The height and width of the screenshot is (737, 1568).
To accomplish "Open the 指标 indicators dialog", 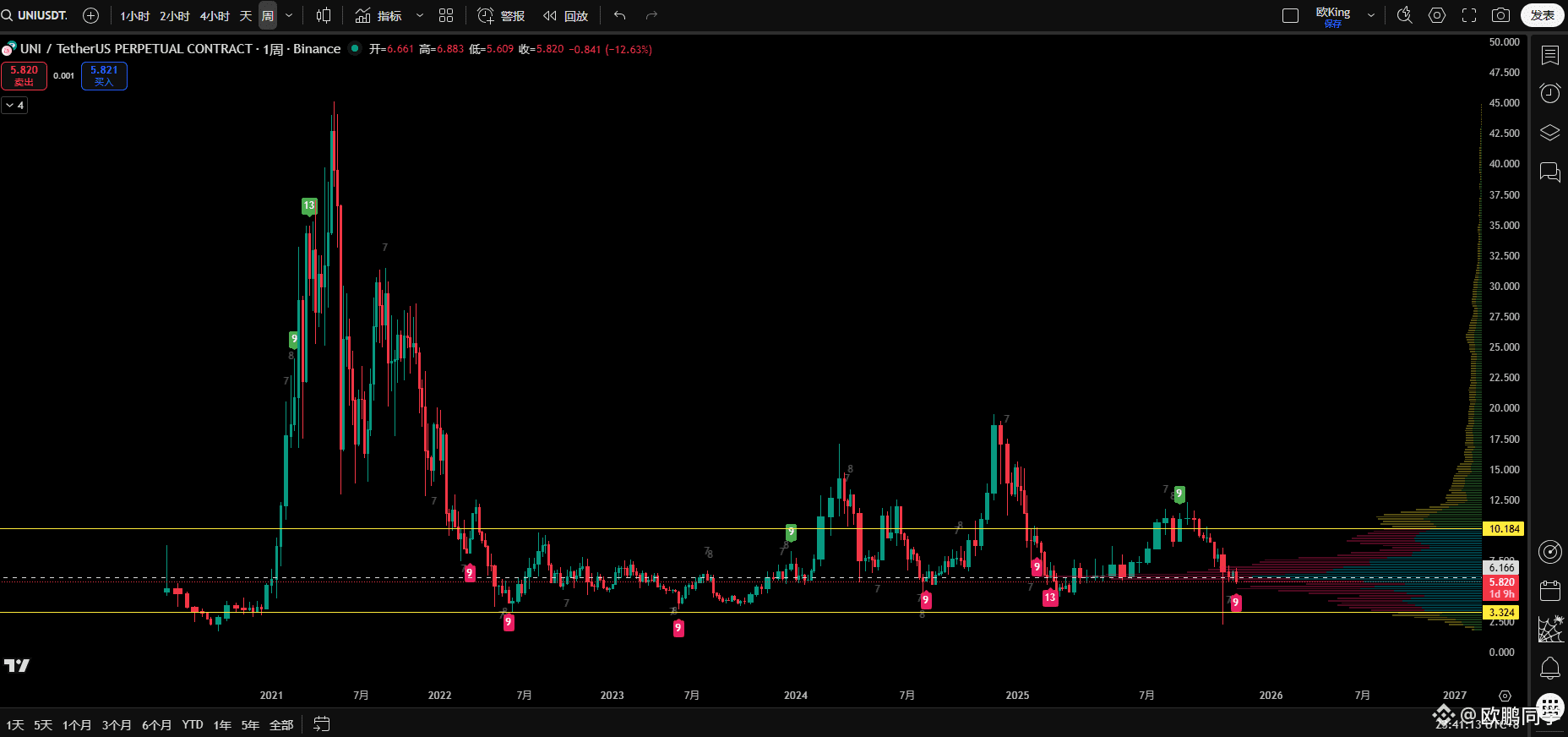I will tap(378, 15).
